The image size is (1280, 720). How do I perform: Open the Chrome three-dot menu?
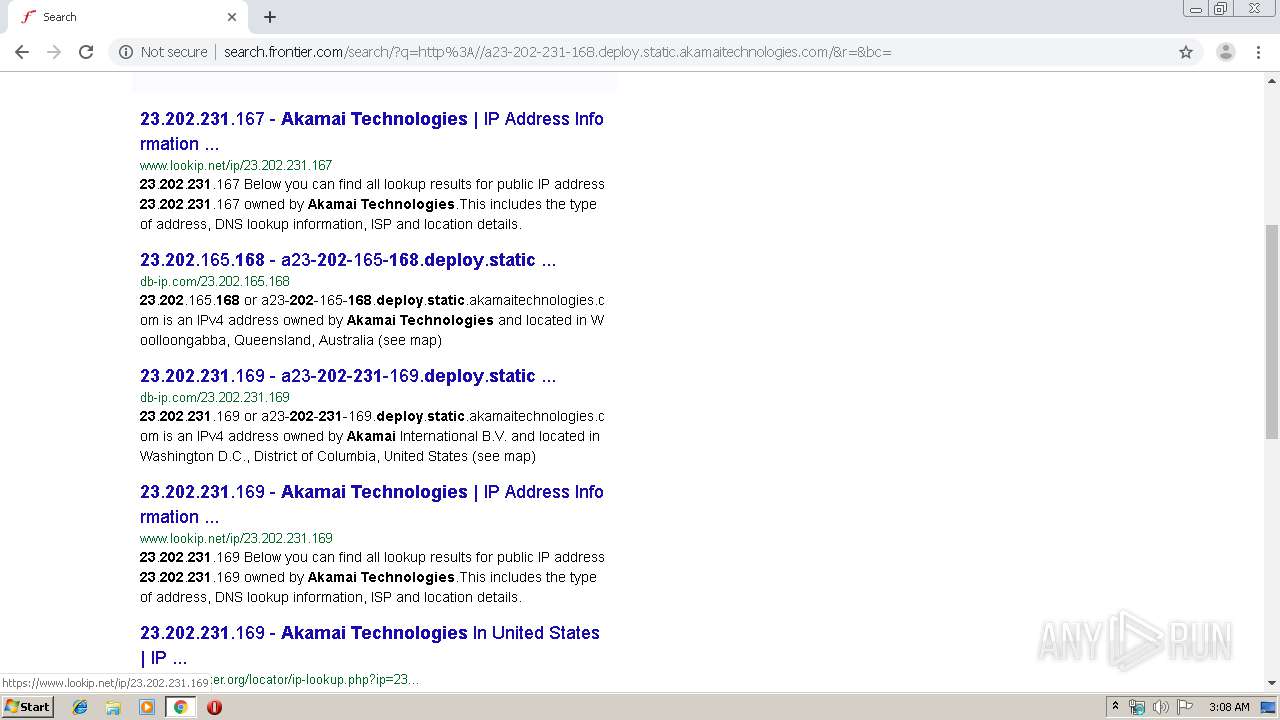[x=1258, y=52]
